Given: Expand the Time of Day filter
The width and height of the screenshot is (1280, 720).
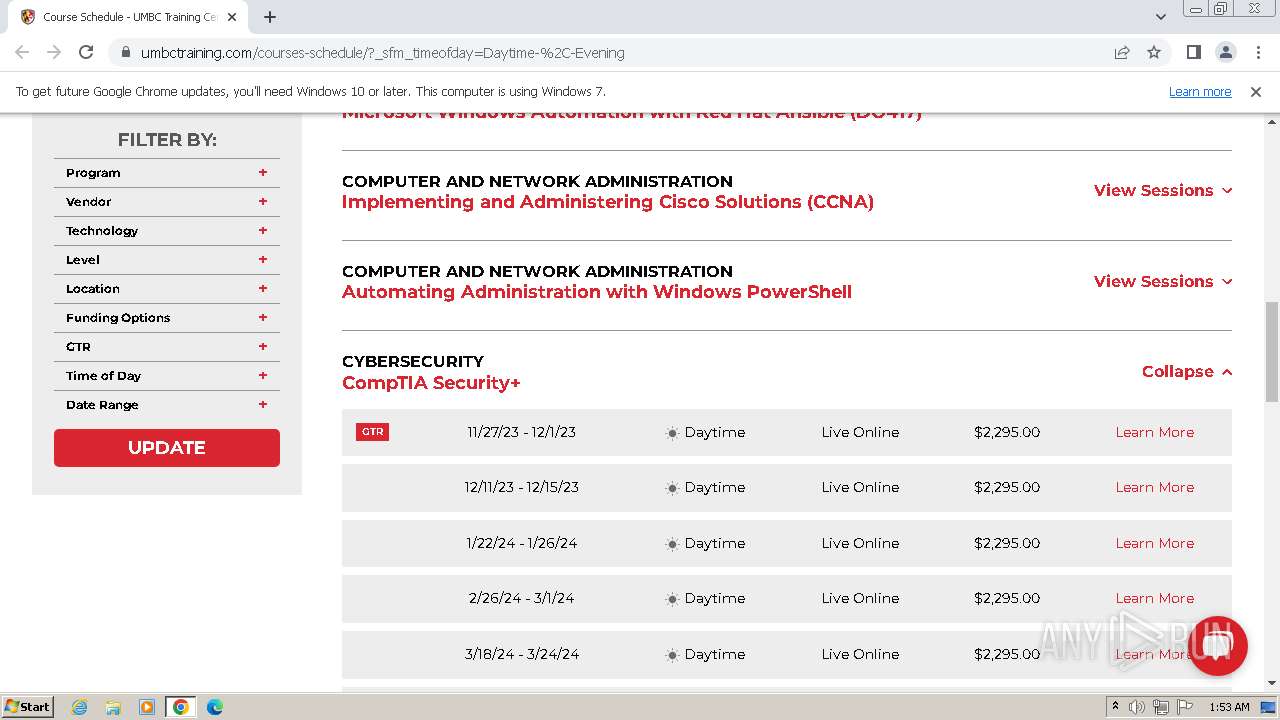Looking at the screenshot, I should tap(167, 376).
